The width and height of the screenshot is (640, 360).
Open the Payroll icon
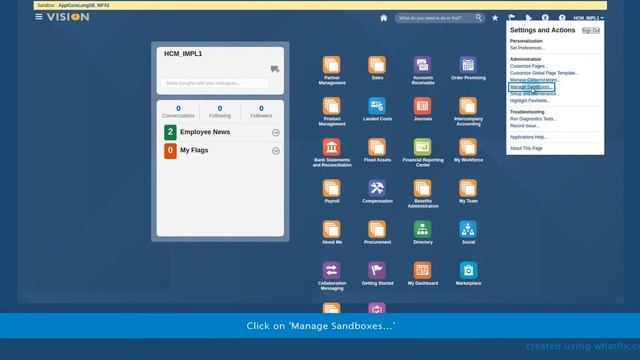click(331, 189)
